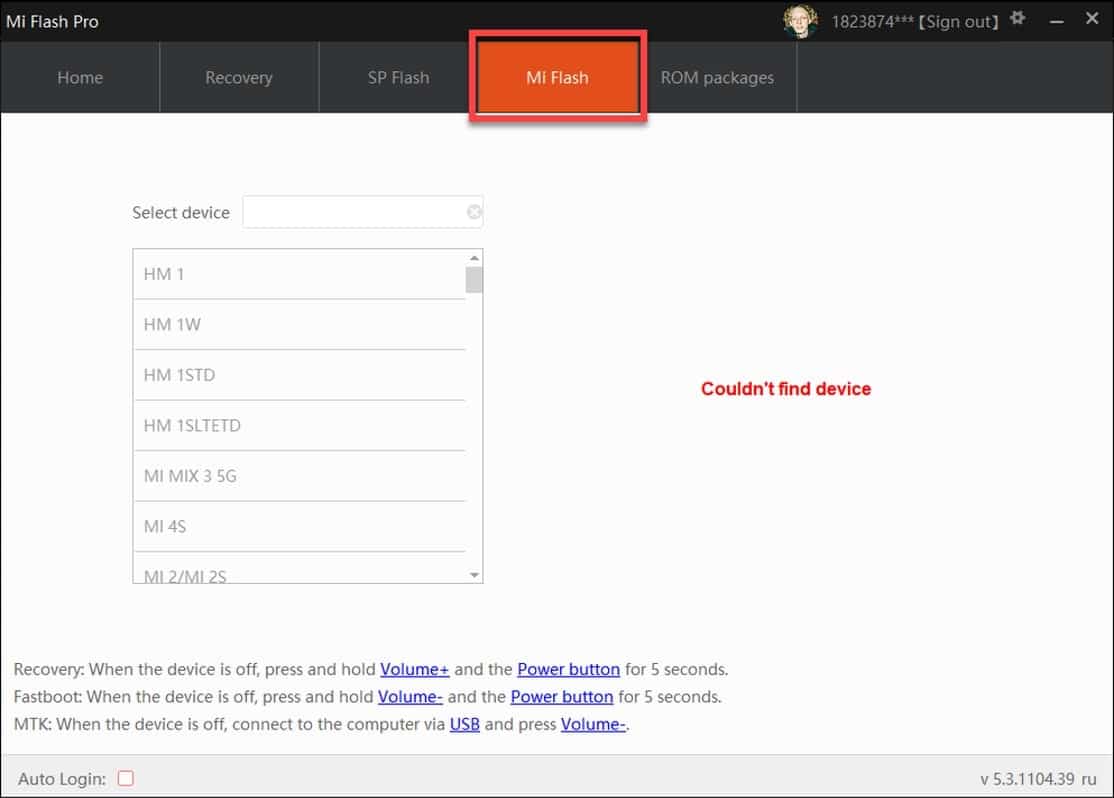
Task: Minimize the Mi Flash Pro window
Action: click(1056, 22)
